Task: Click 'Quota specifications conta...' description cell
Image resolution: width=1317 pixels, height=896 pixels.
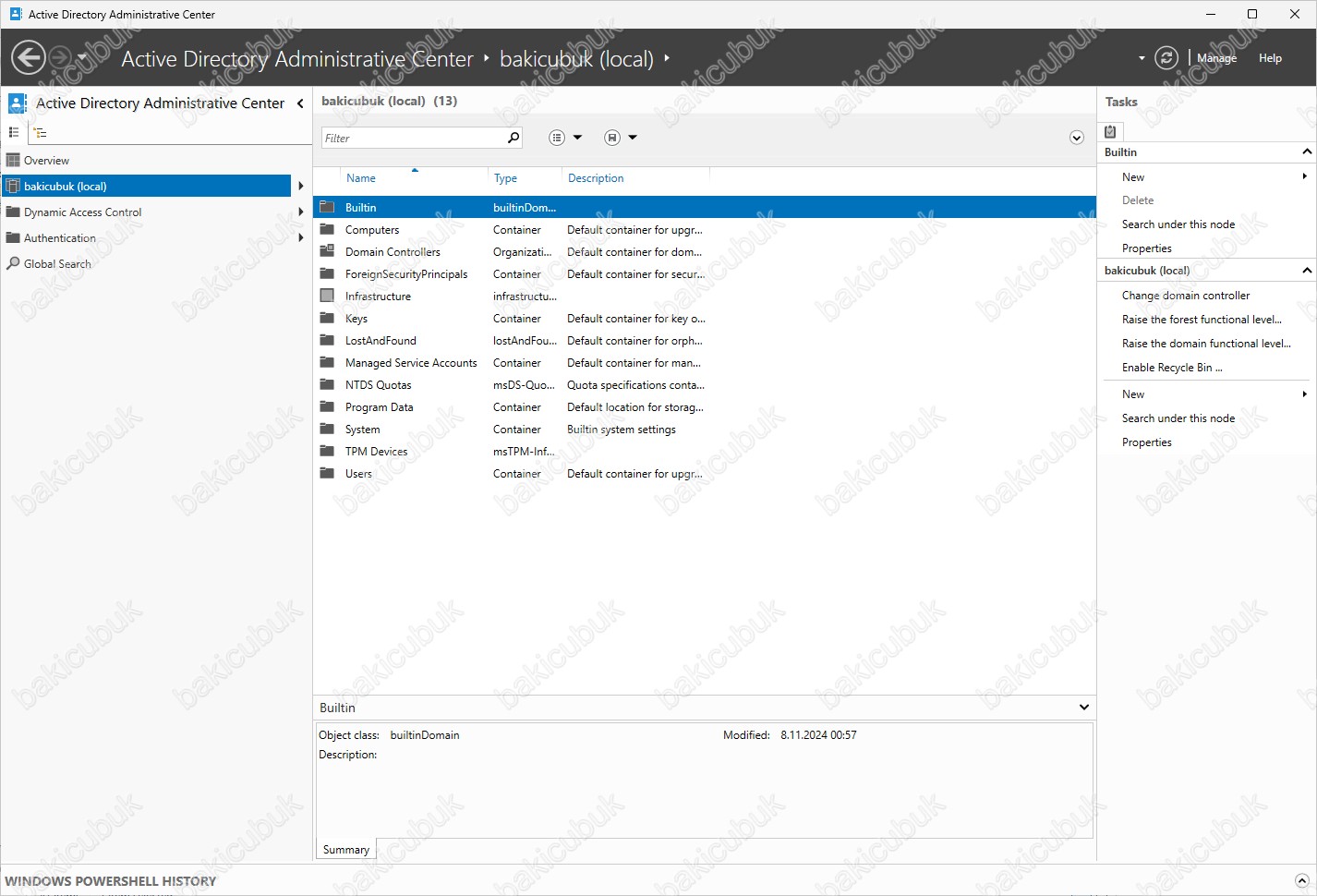Action: [x=635, y=385]
